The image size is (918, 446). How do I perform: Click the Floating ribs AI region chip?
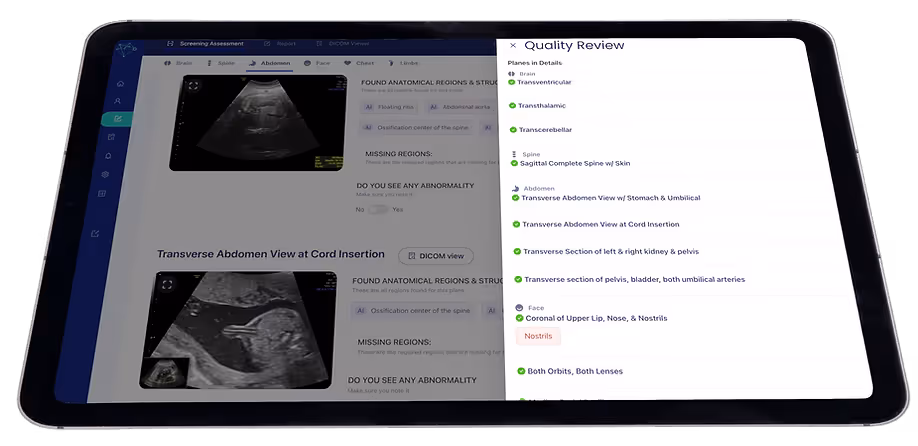click(x=387, y=106)
